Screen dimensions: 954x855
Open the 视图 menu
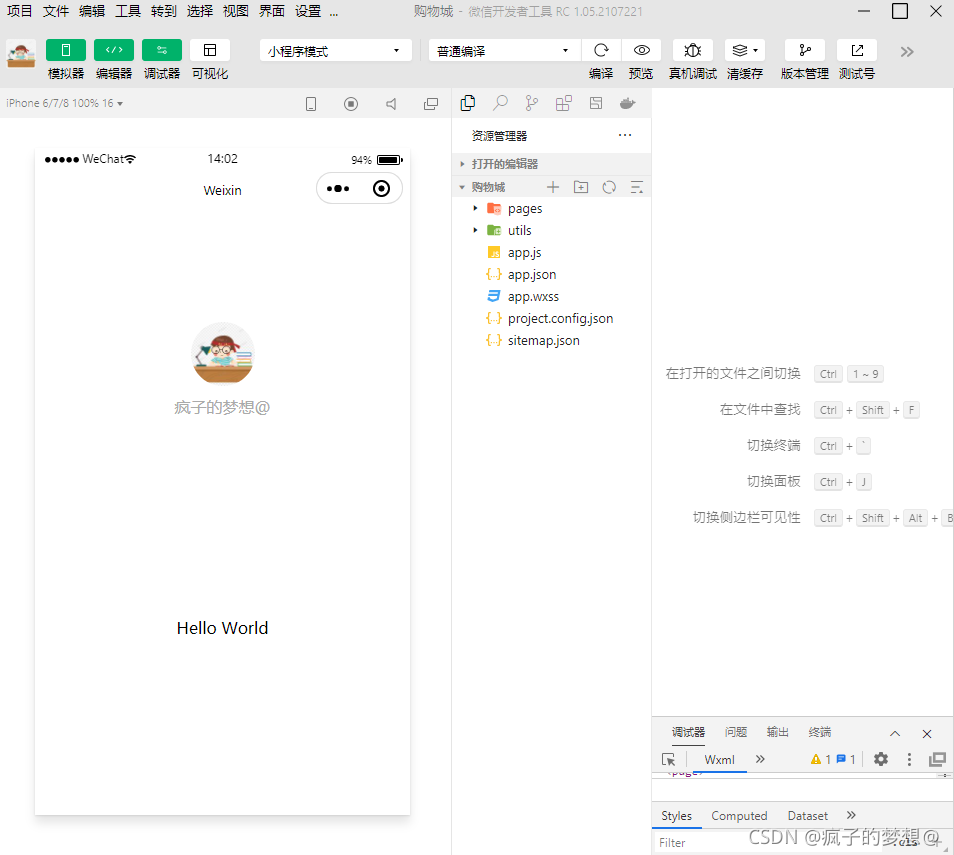pos(235,11)
